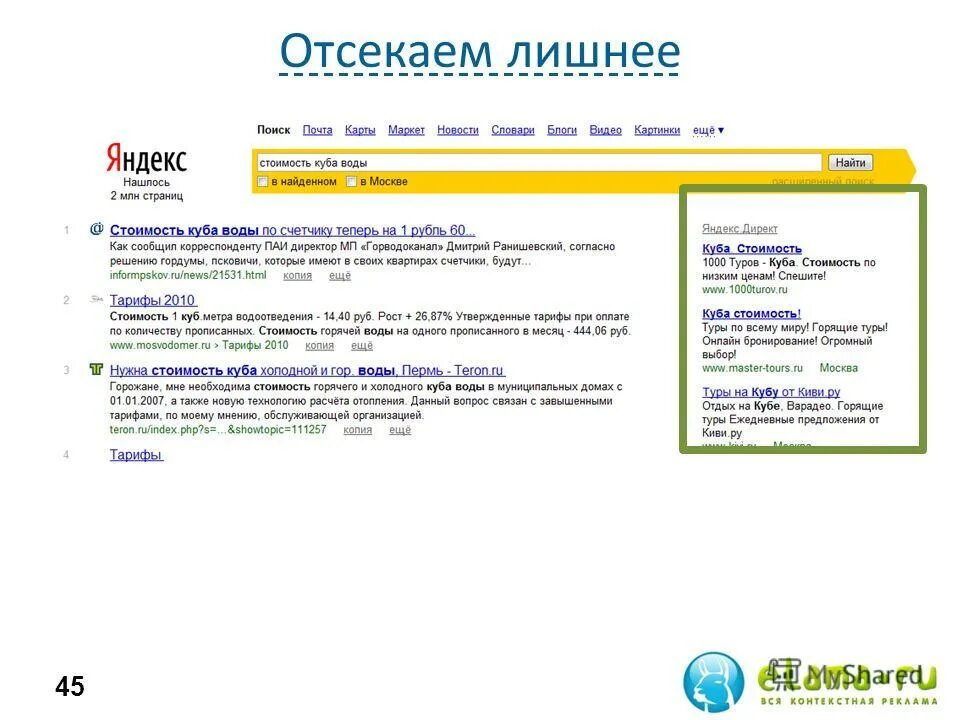Click the slide title 'Отсекаем лишнее'
This screenshot has height=720, width=960.
point(479,51)
